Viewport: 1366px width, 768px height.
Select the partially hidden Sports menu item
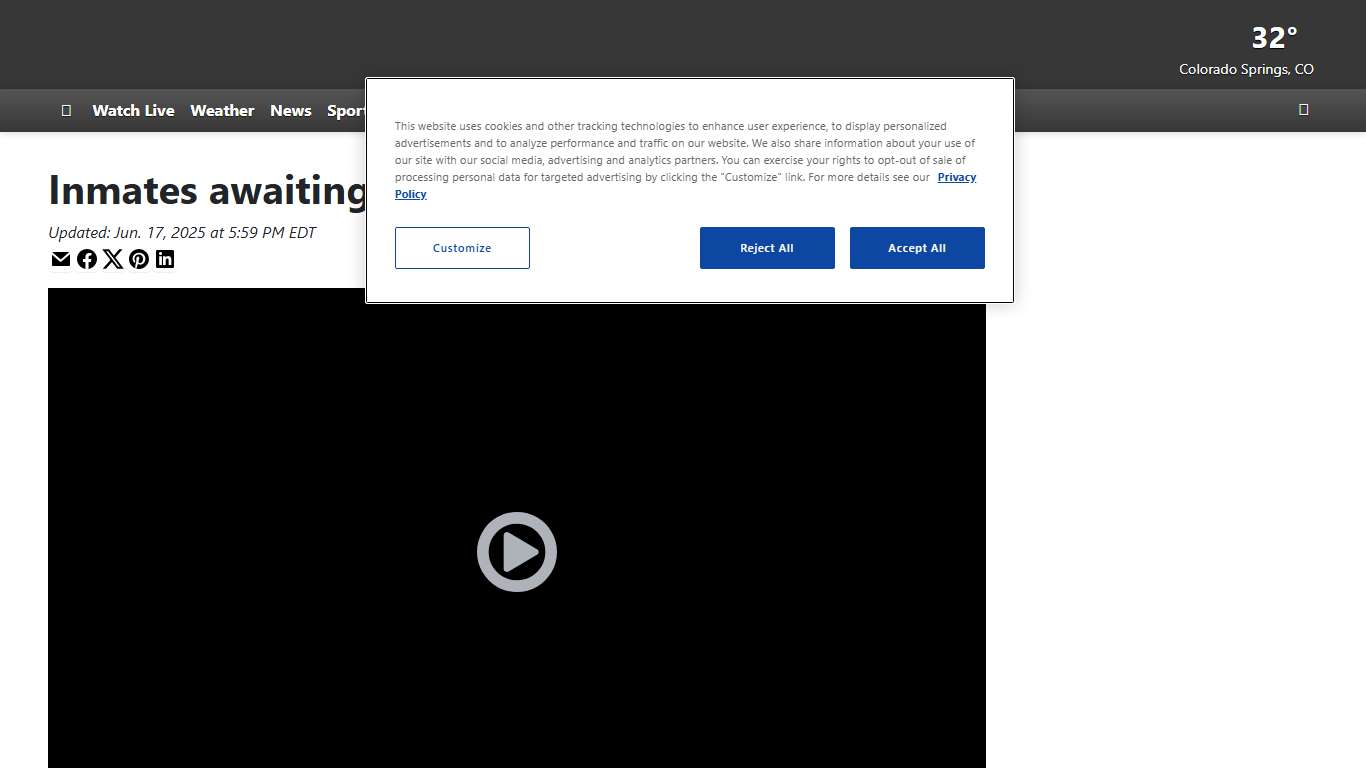point(345,111)
